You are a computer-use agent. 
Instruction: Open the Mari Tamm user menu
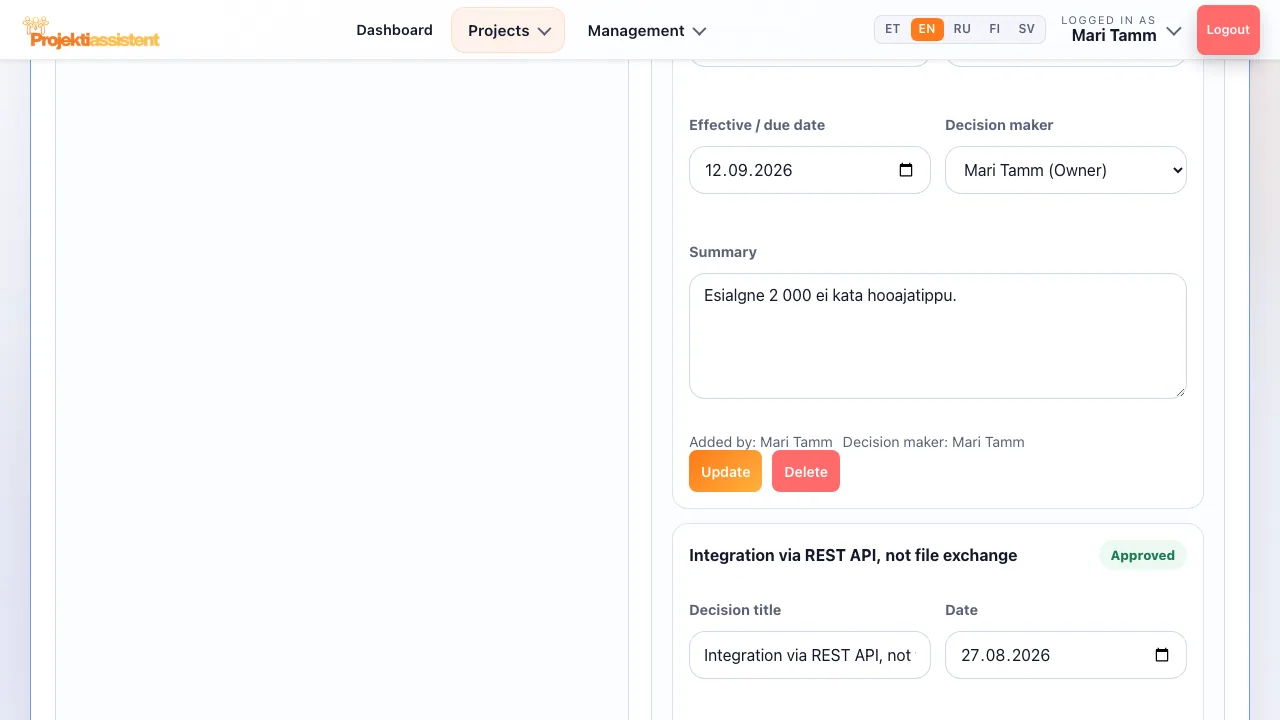point(1122,29)
